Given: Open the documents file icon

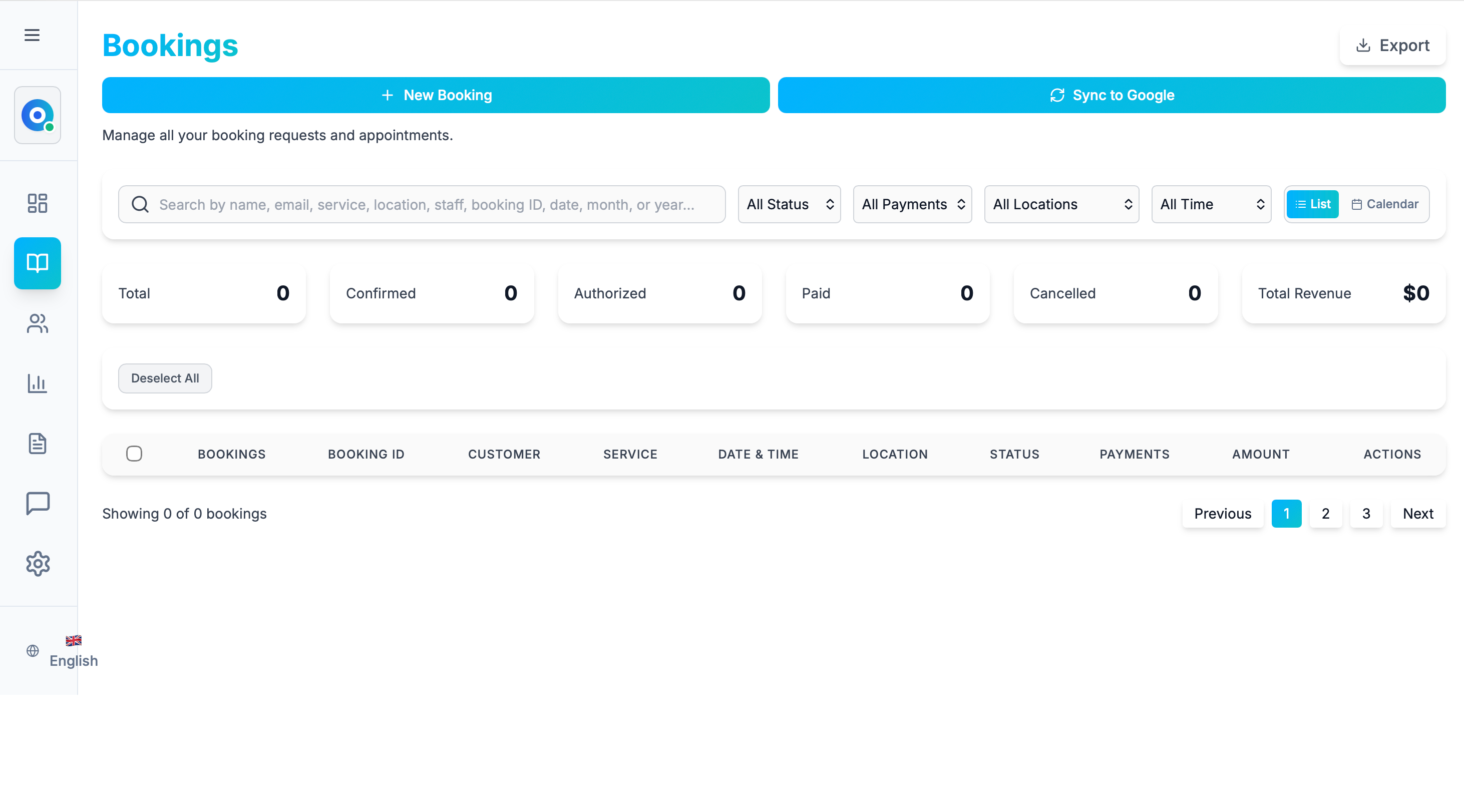Looking at the screenshot, I should point(38,443).
